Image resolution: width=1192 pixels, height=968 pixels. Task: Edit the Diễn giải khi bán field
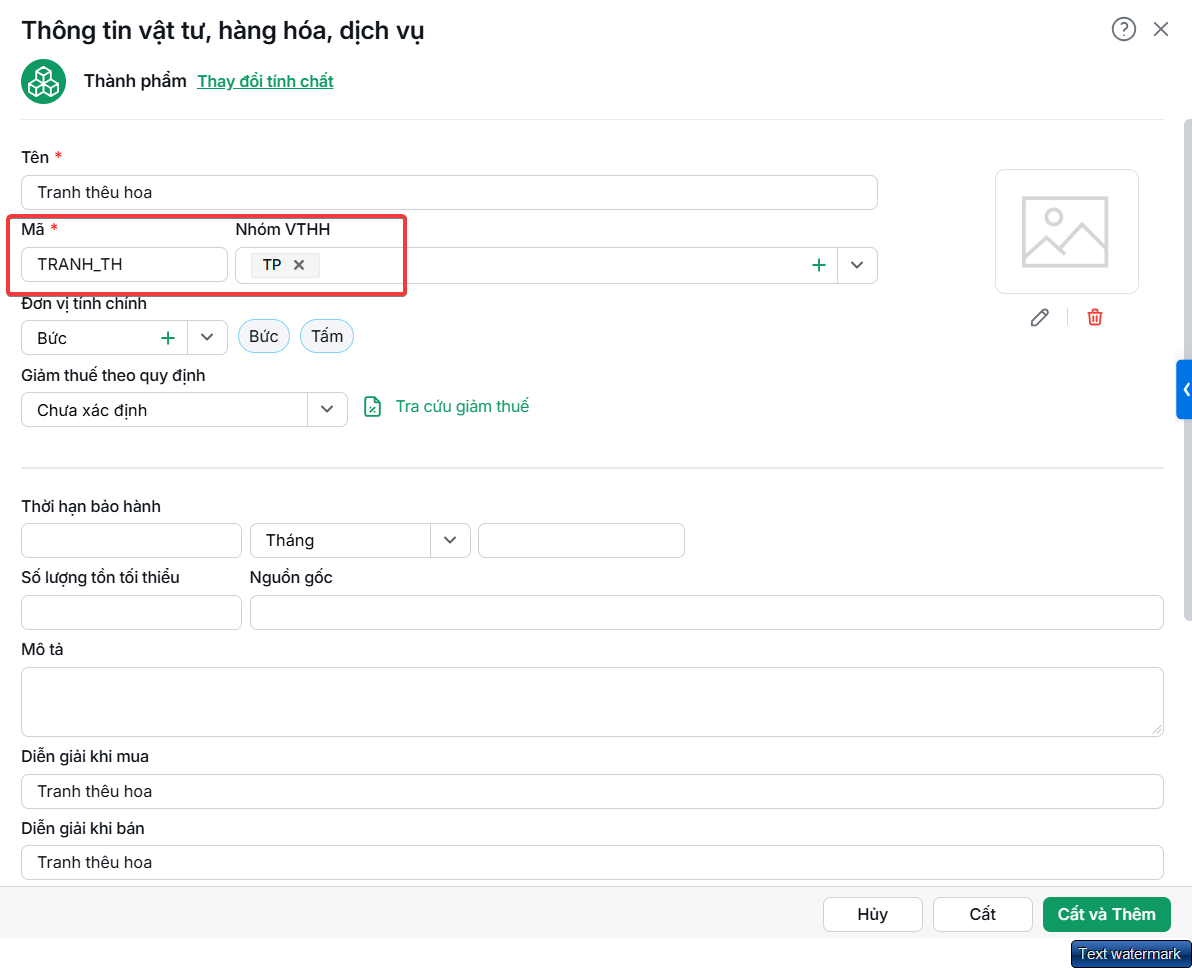[592, 863]
